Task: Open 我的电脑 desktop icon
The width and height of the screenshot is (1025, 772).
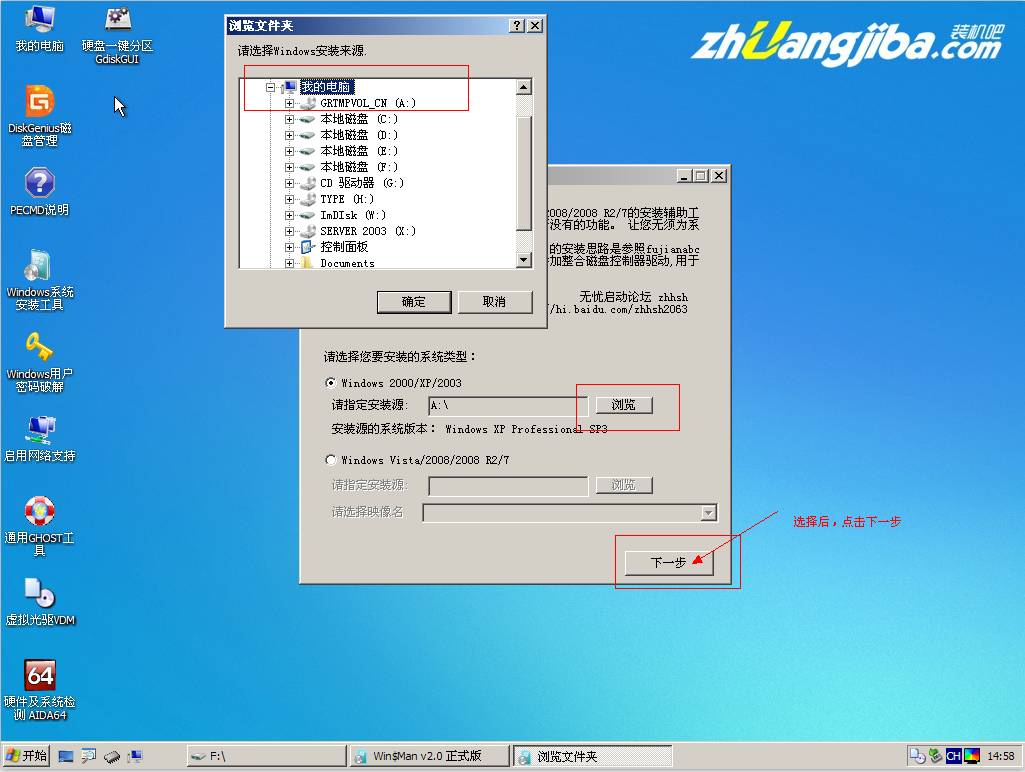Action: [38, 22]
